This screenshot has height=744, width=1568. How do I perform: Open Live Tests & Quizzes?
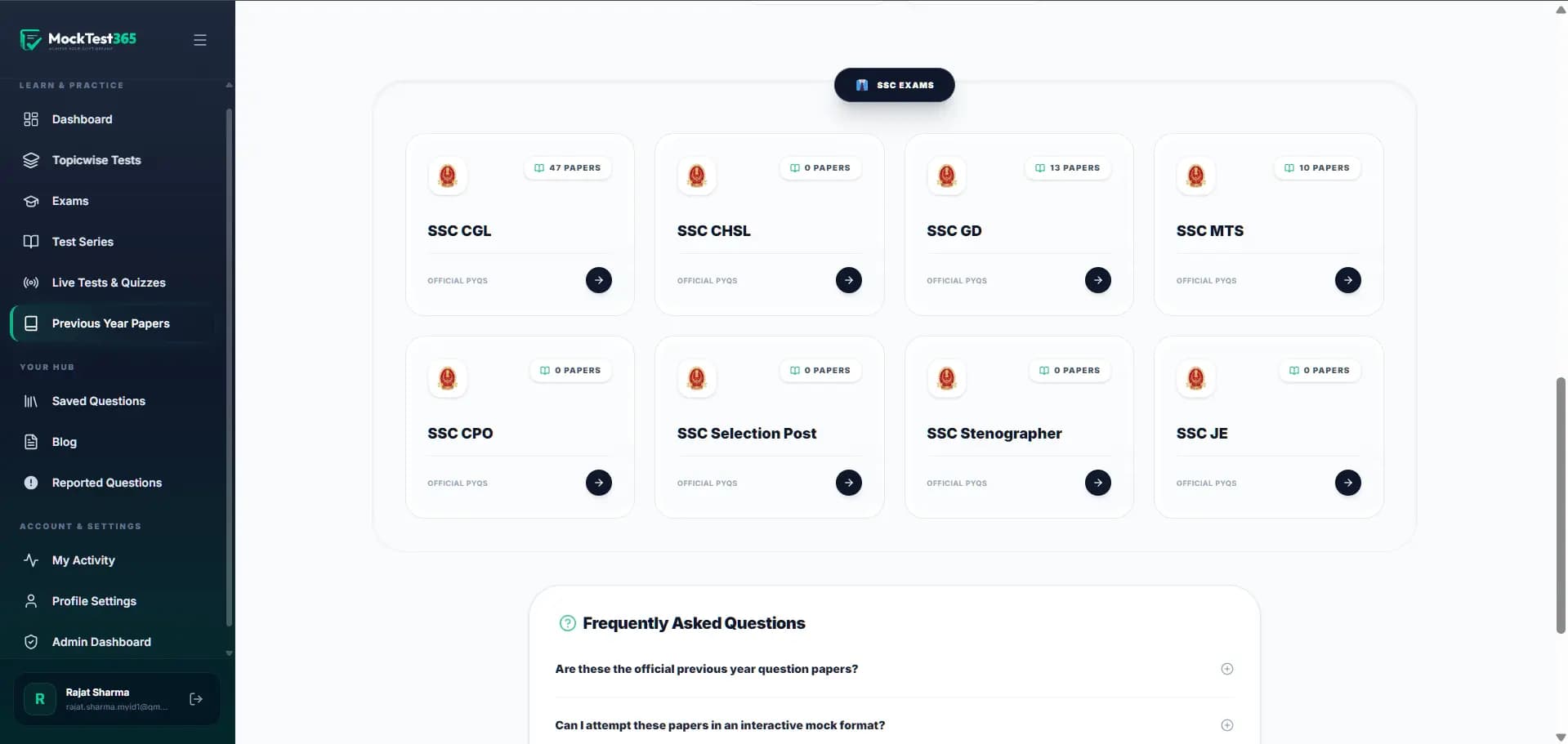click(113, 283)
